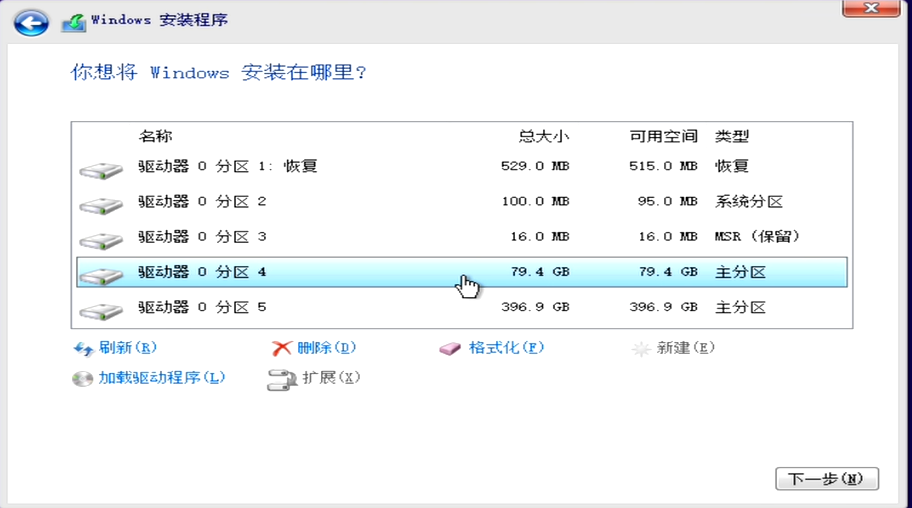Click 刷新(R) refresh link

127,348
